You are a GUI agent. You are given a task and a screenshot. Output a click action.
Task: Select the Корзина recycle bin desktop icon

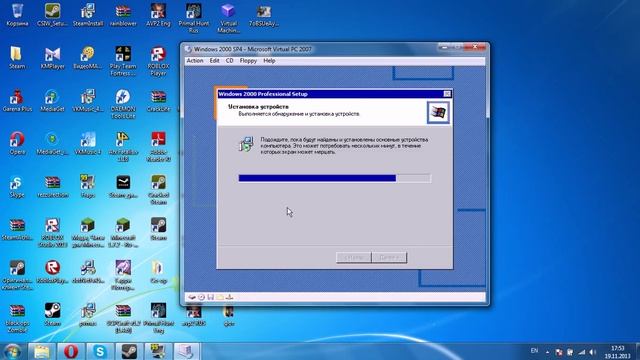pos(17,15)
